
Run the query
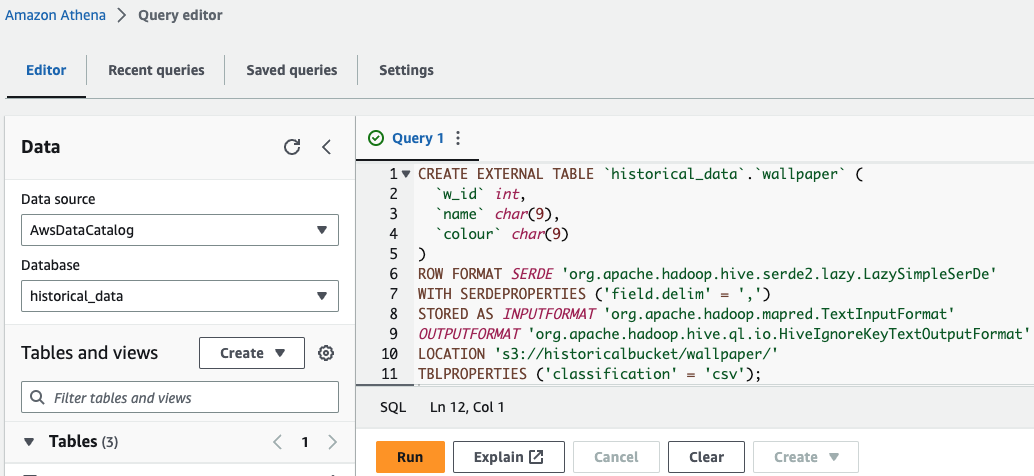[410, 457]
